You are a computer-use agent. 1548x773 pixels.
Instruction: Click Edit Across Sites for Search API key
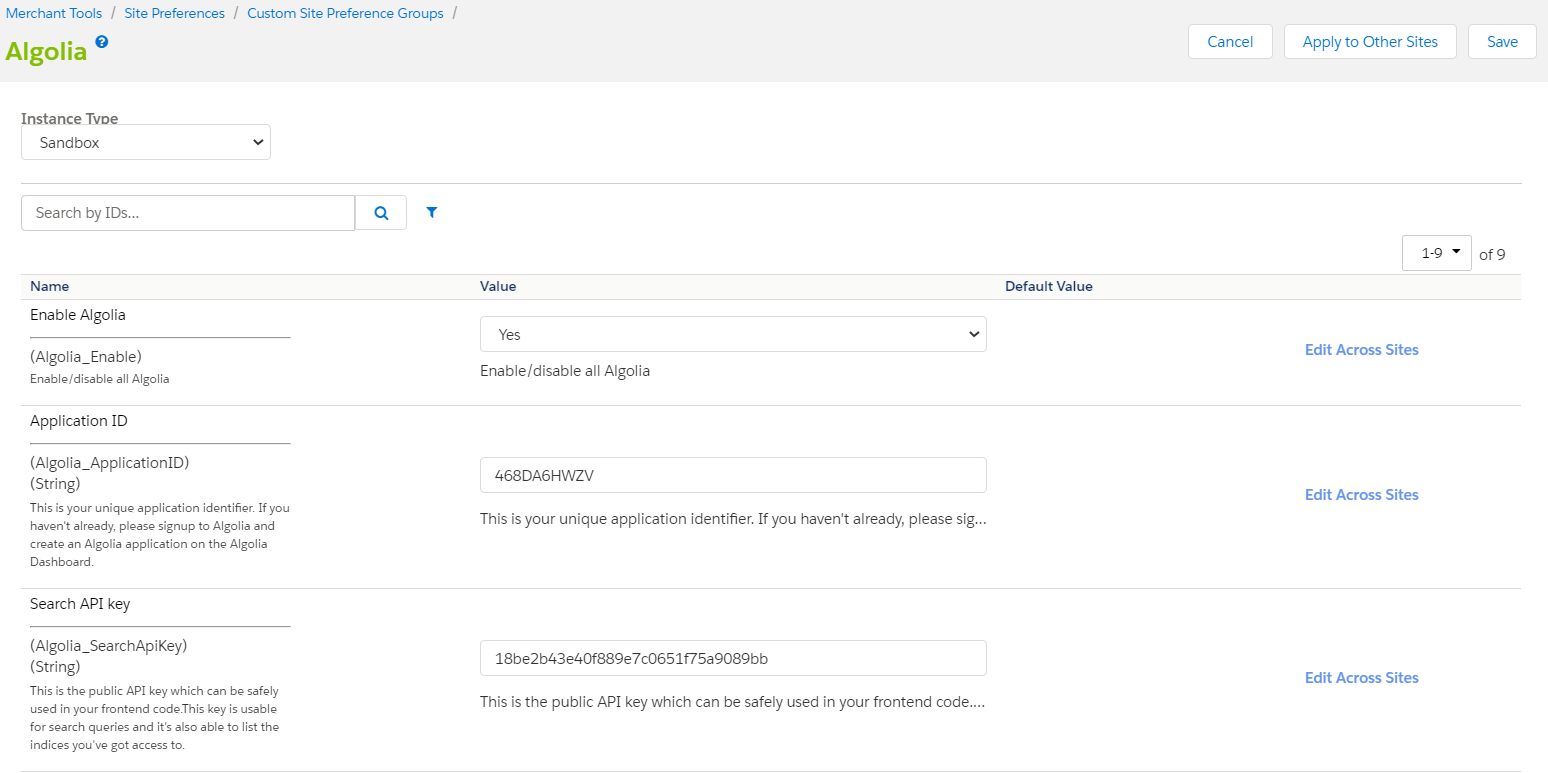[1361, 678]
